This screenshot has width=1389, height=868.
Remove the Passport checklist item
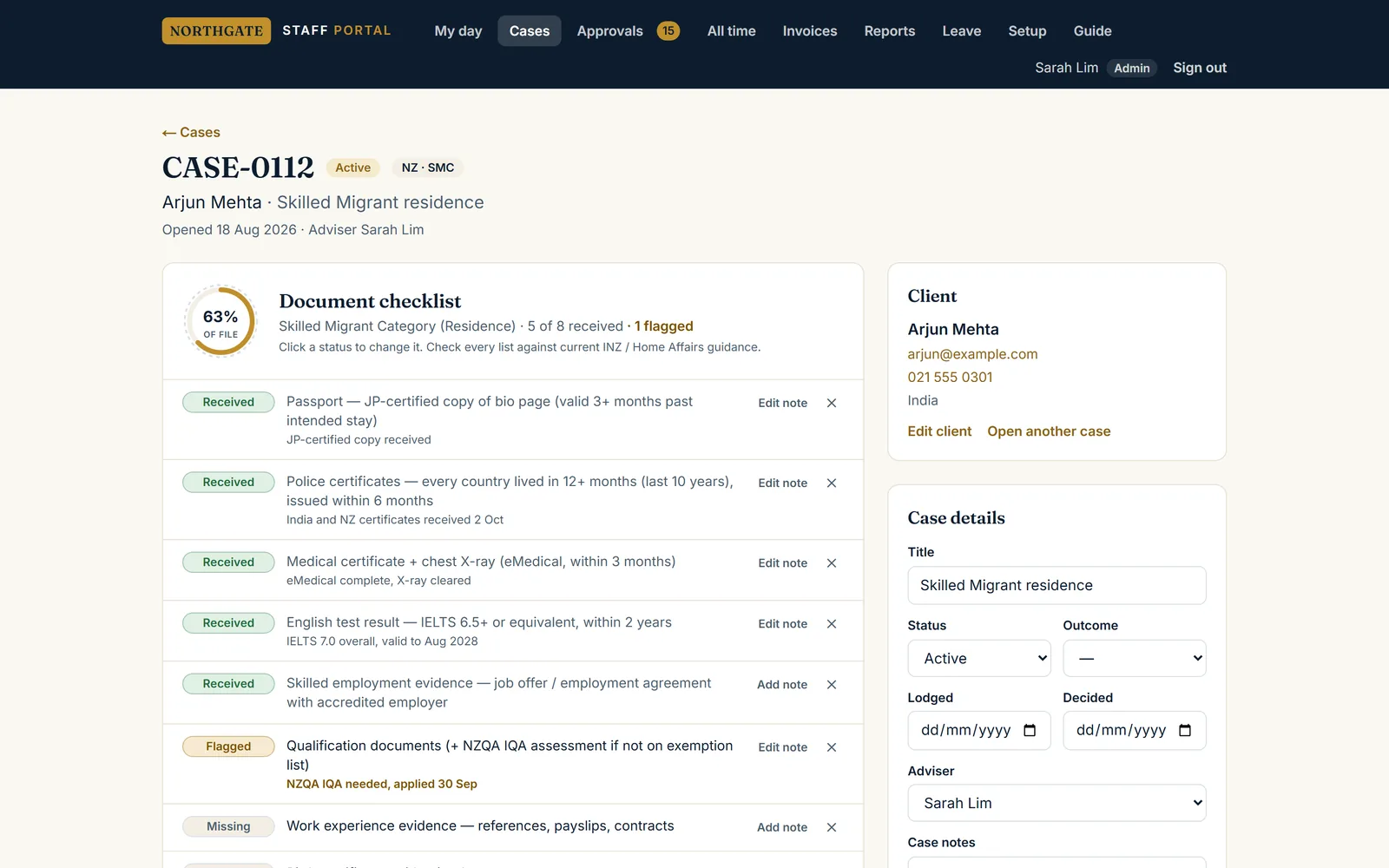click(x=832, y=403)
